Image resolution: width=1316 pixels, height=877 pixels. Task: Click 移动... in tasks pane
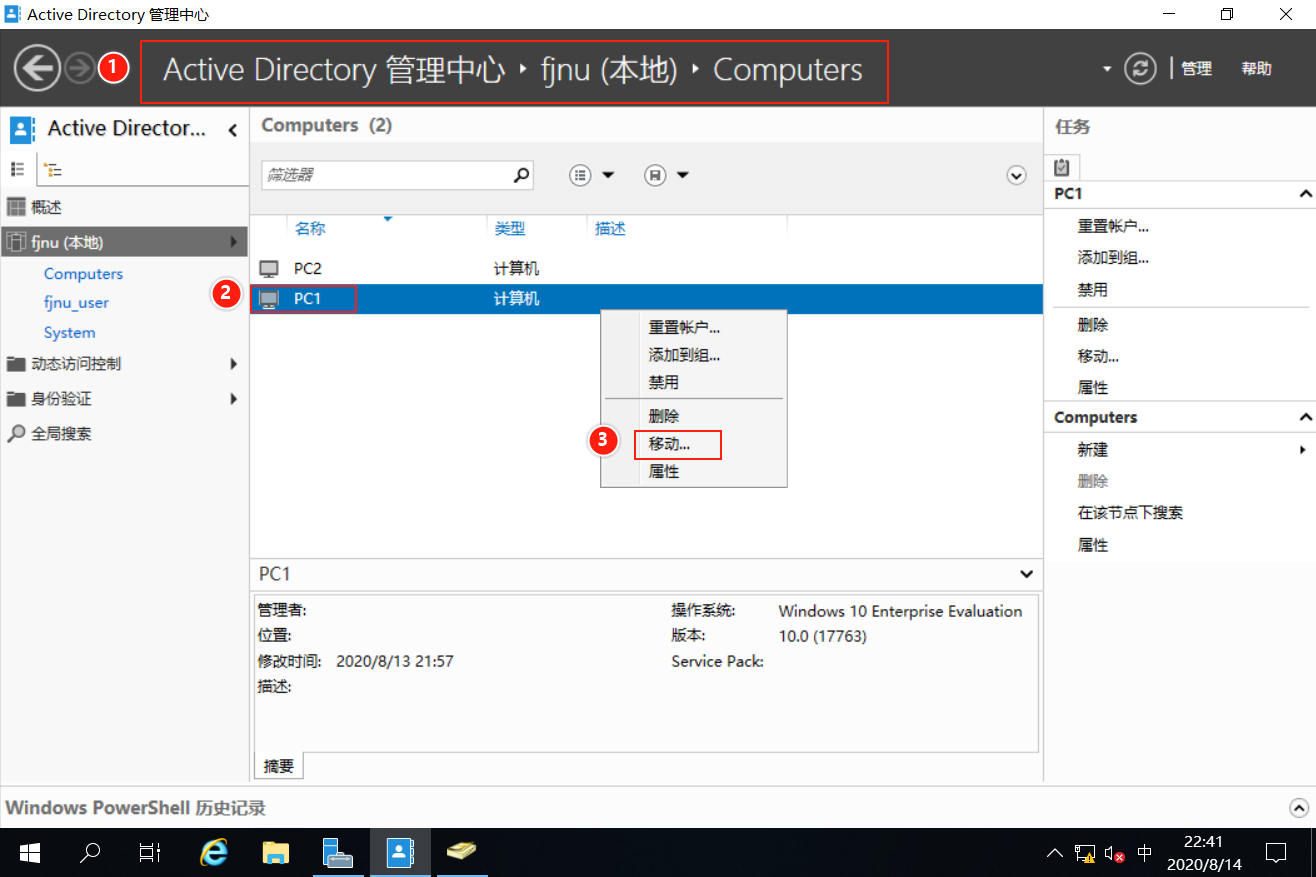click(x=1098, y=356)
